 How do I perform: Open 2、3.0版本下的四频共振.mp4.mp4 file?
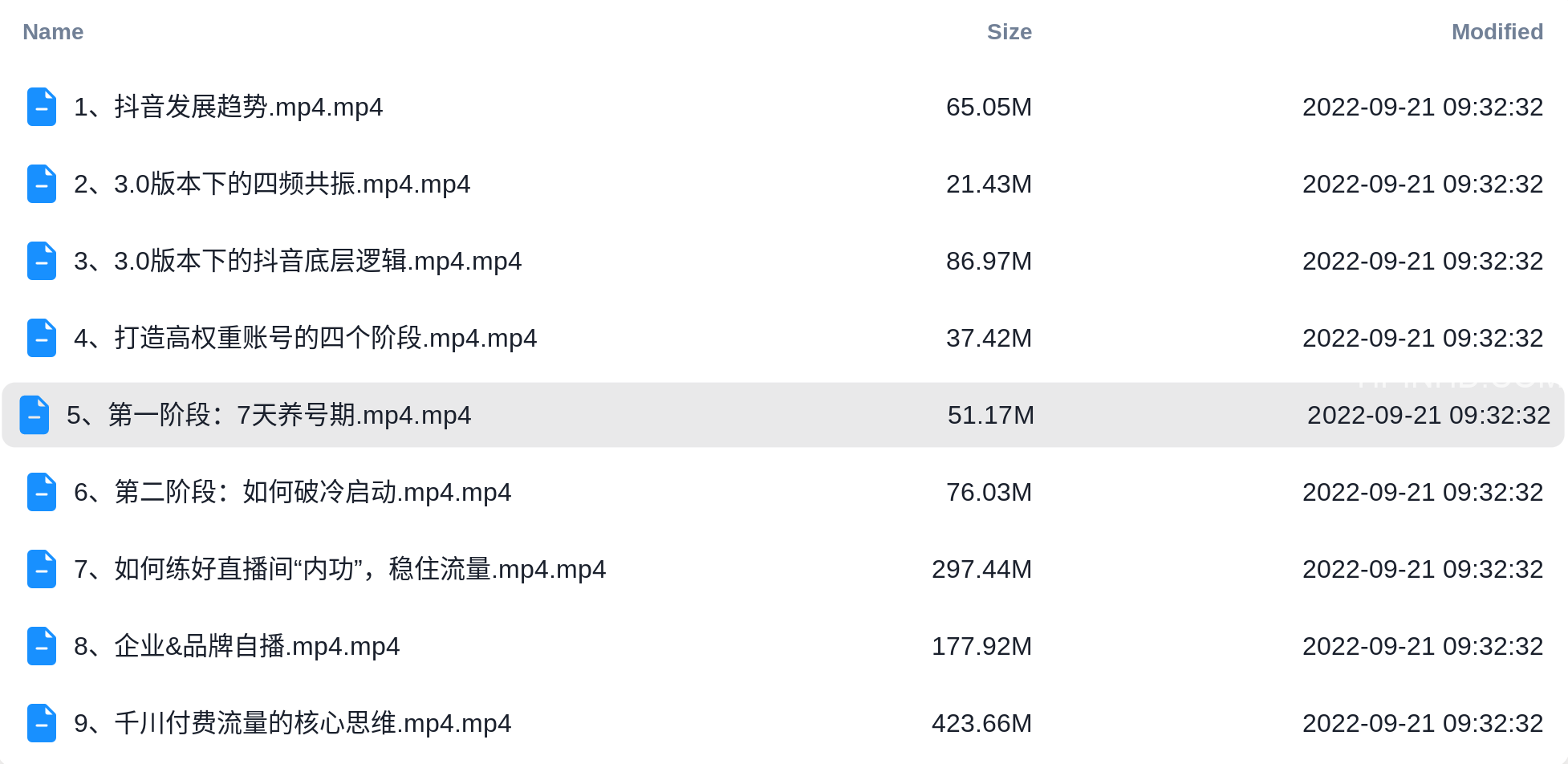(x=272, y=184)
